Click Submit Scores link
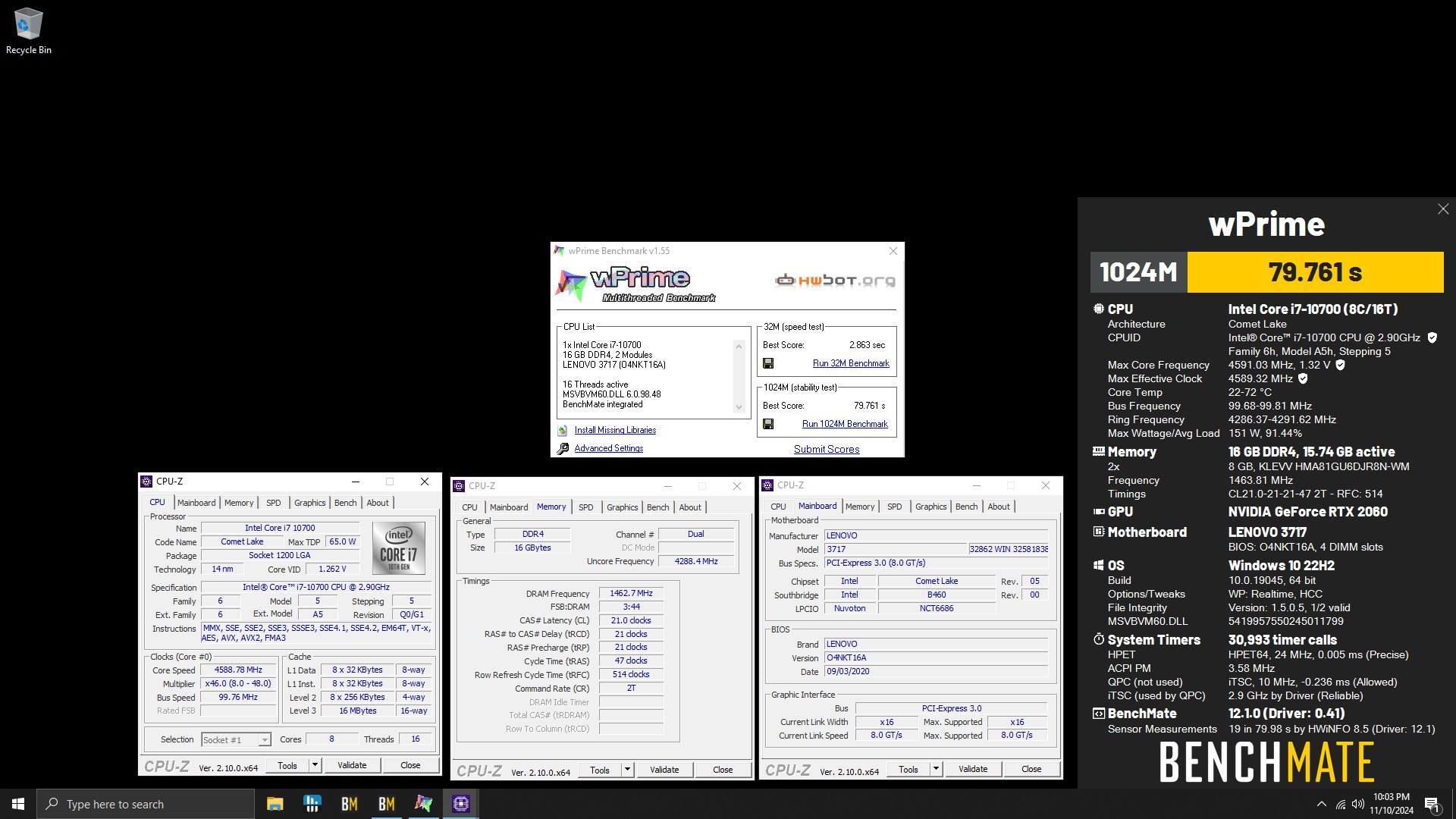This screenshot has height=819, width=1456. point(827,449)
